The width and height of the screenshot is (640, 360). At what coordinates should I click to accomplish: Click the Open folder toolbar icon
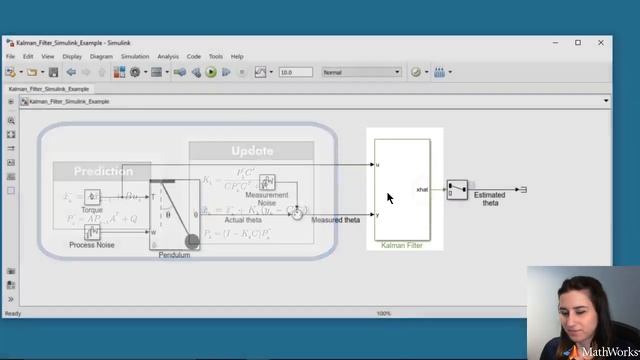pos(32,72)
